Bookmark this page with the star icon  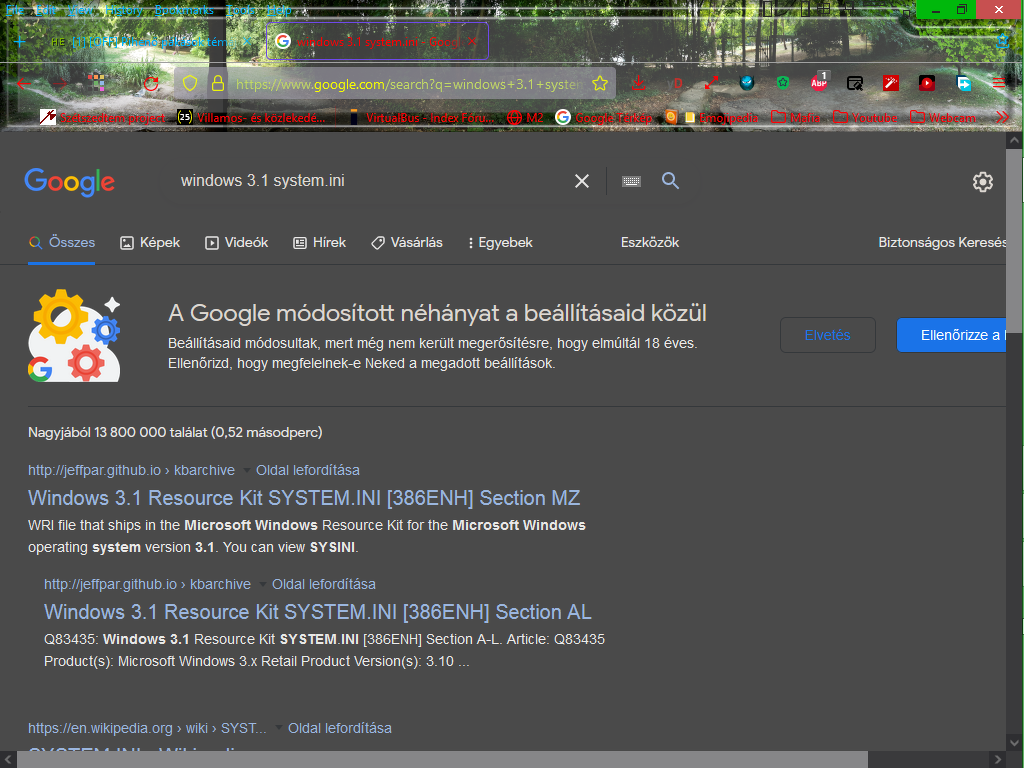(x=600, y=84)
